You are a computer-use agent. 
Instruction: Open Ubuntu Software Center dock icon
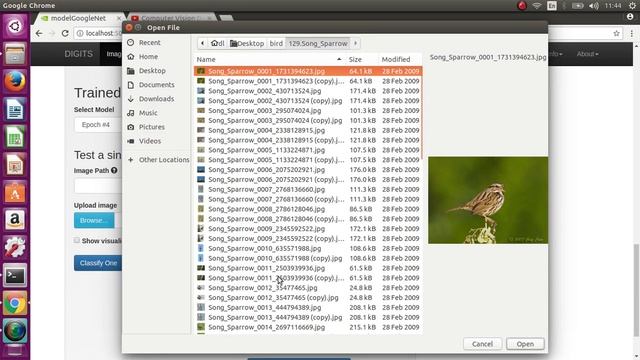15,192
